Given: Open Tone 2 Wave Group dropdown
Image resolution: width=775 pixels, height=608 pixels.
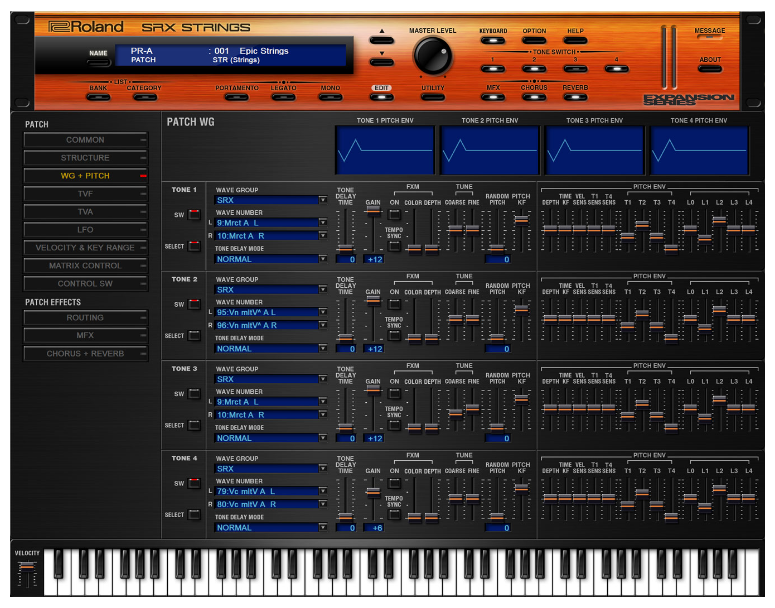Looking at the screenshot, I should click(x=271, y=290).
